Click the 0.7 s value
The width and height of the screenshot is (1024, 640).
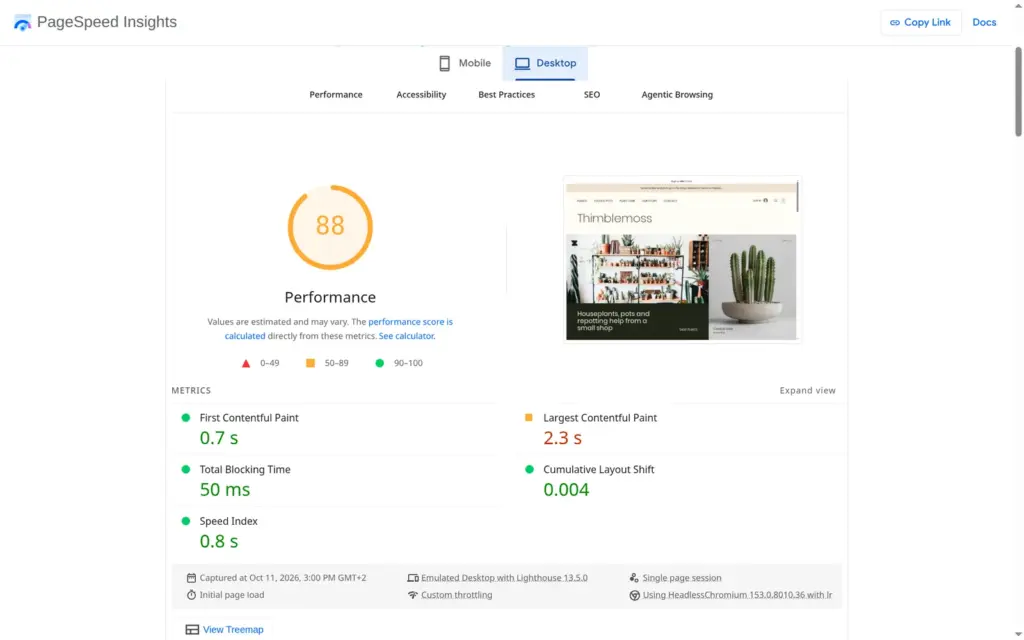coord(219,438)
